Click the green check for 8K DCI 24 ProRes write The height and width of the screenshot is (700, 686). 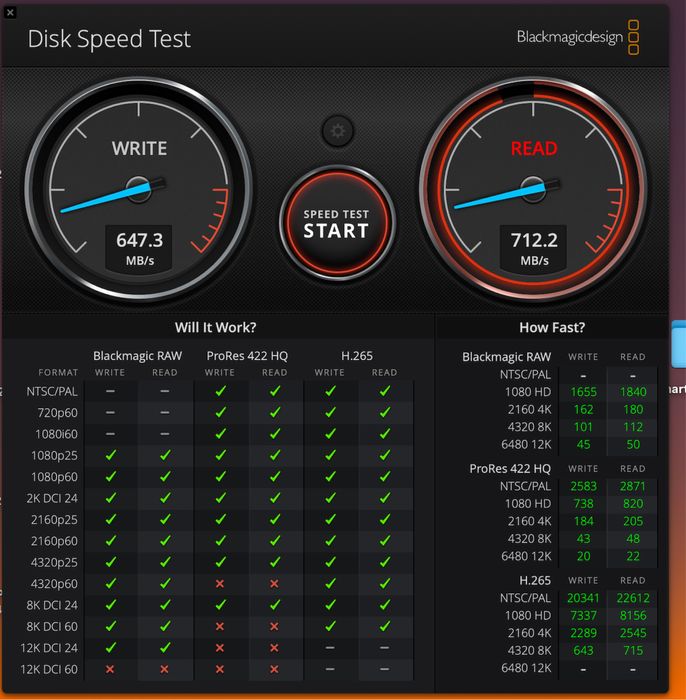[220, 605]
